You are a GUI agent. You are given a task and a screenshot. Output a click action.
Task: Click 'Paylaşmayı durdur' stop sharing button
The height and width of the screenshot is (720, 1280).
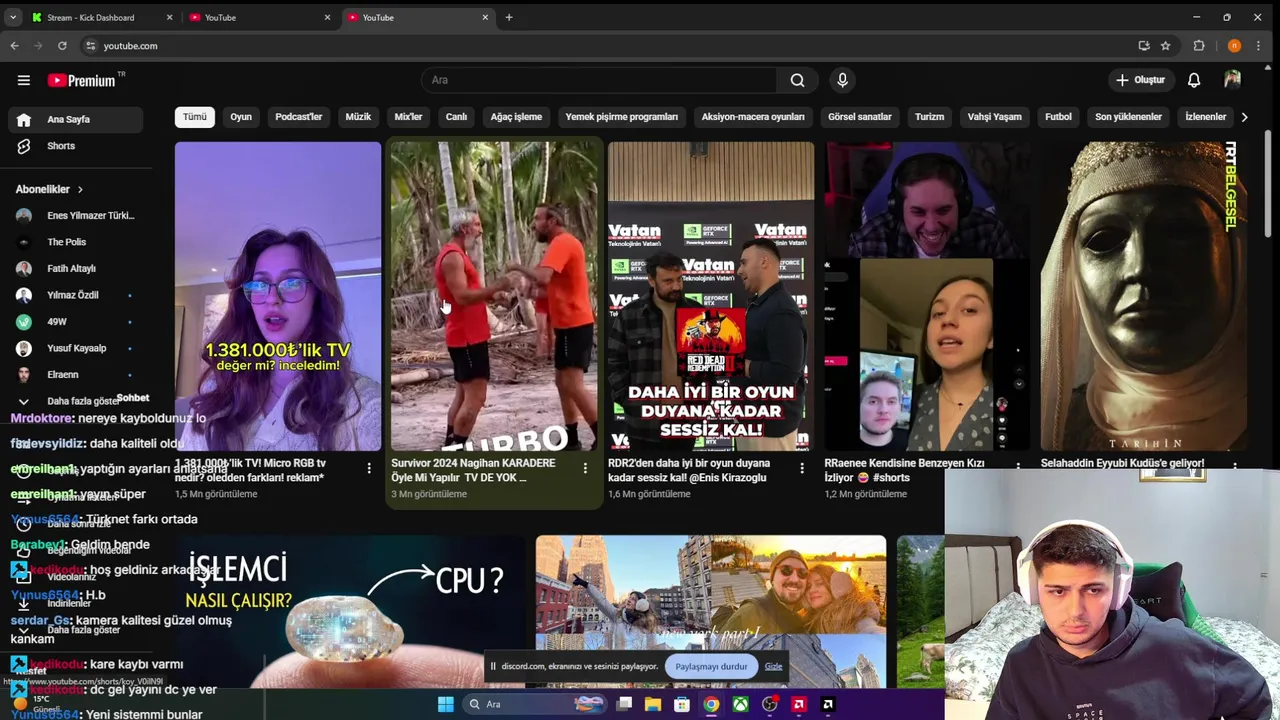pyautogui.click(x=711, y=666)
